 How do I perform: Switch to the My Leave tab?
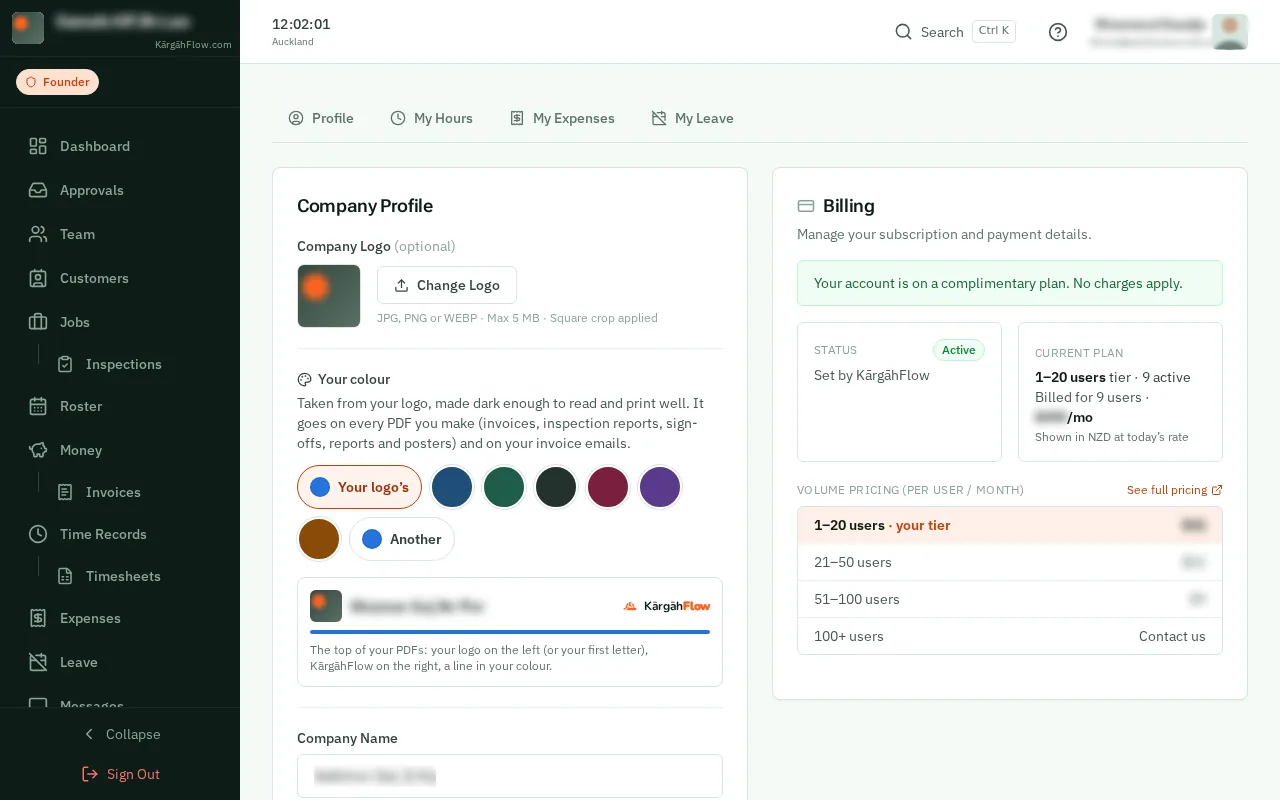(692, 118)
